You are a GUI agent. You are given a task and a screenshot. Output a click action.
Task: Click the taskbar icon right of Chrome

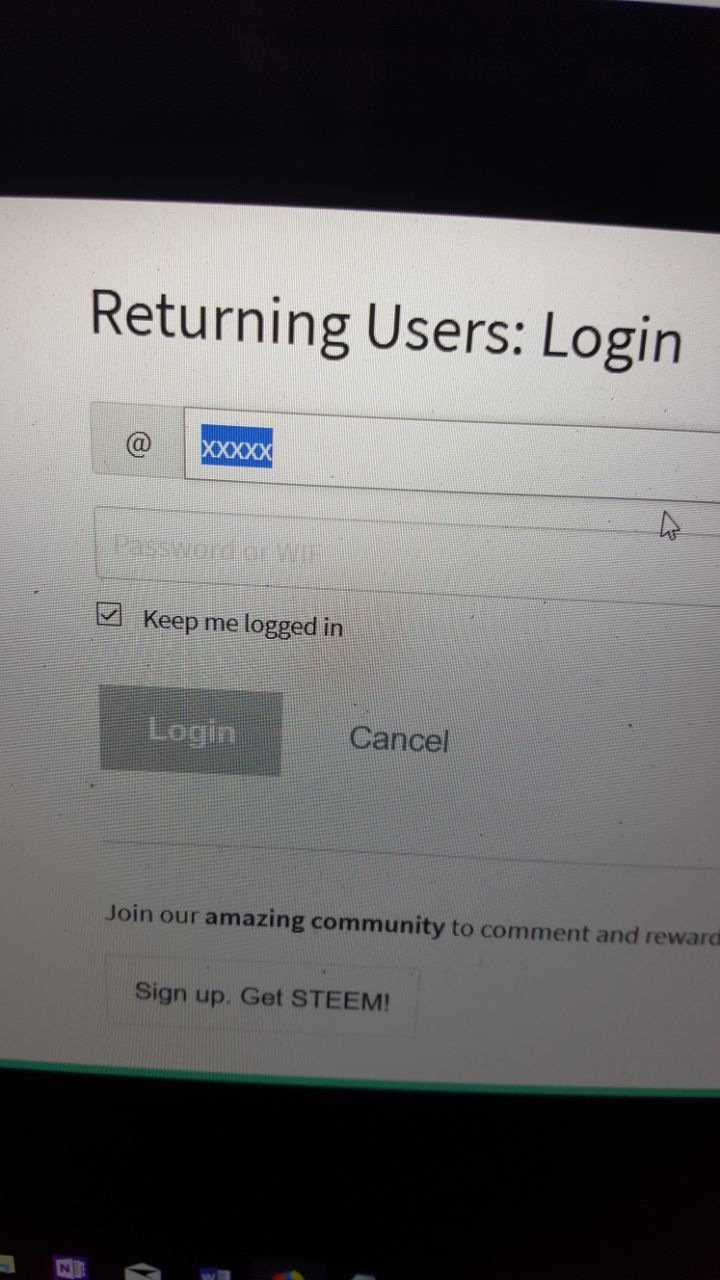tap(364, 1277)
